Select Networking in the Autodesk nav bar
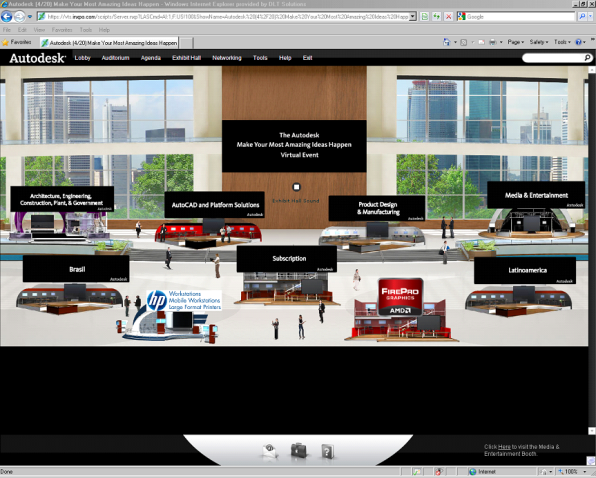 pyautogui.click(x=227, y=58)
